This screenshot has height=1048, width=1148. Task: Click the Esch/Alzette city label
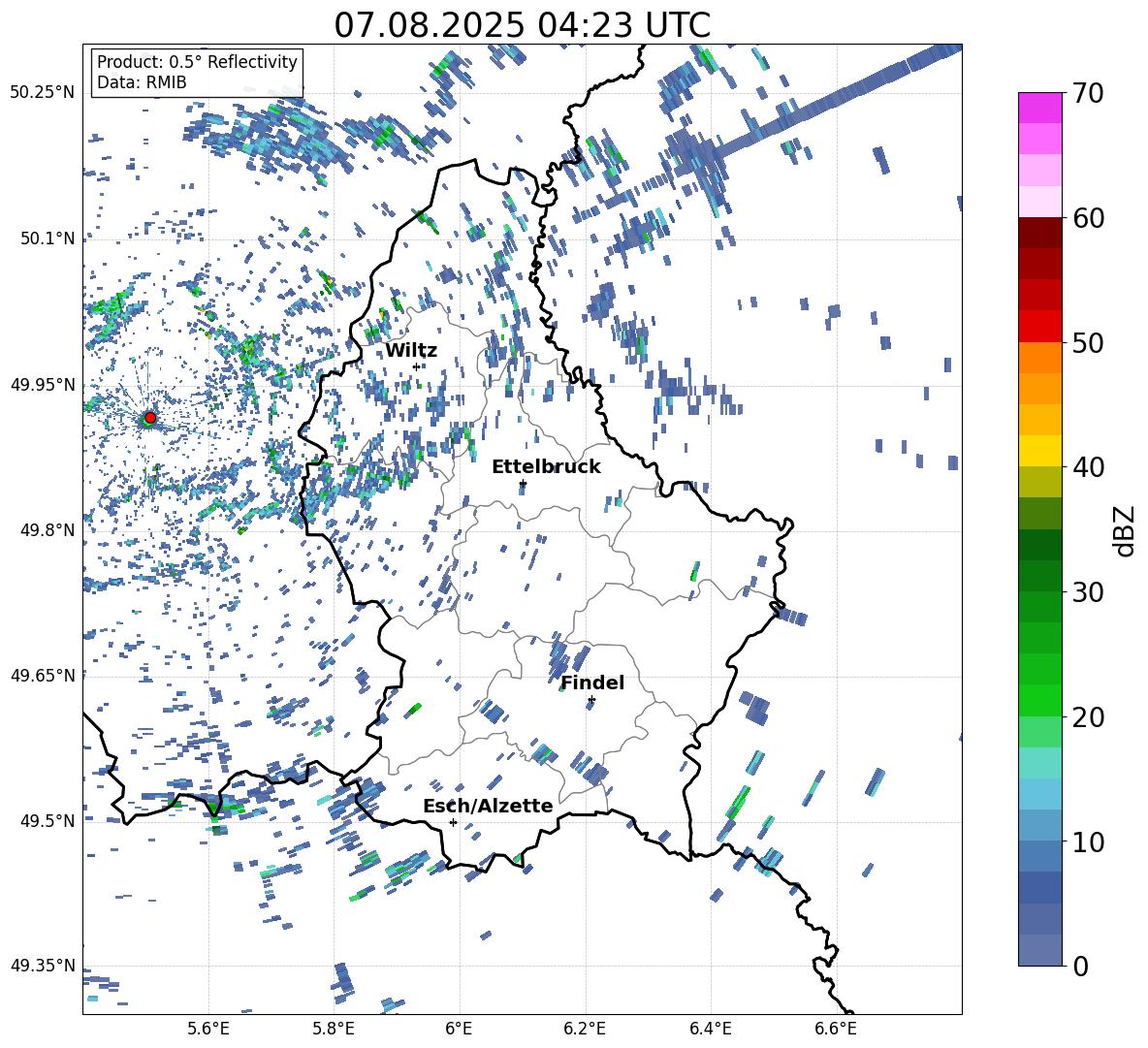[488, 806]
